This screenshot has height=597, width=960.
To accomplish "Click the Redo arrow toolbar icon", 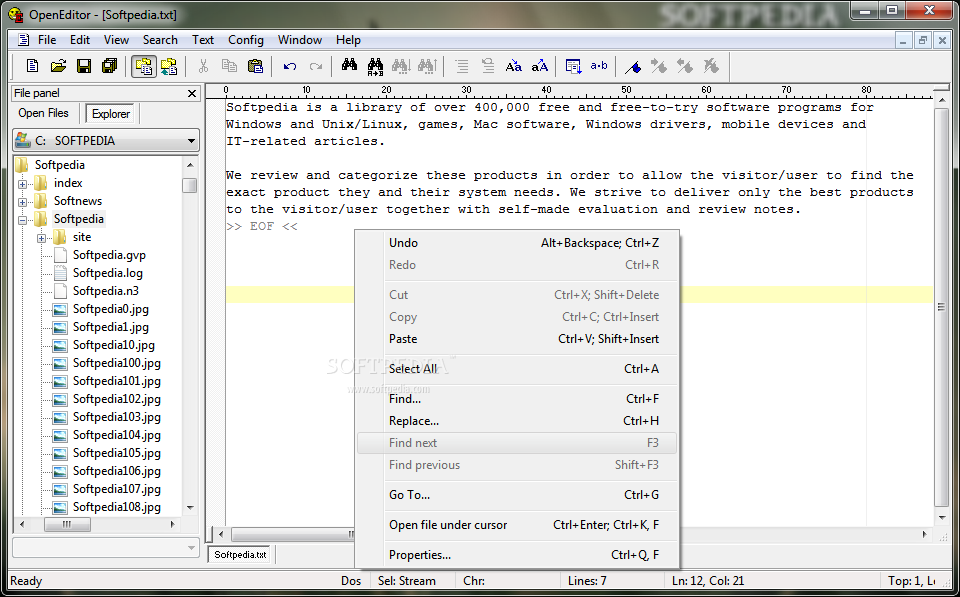I will pos(316,66).
